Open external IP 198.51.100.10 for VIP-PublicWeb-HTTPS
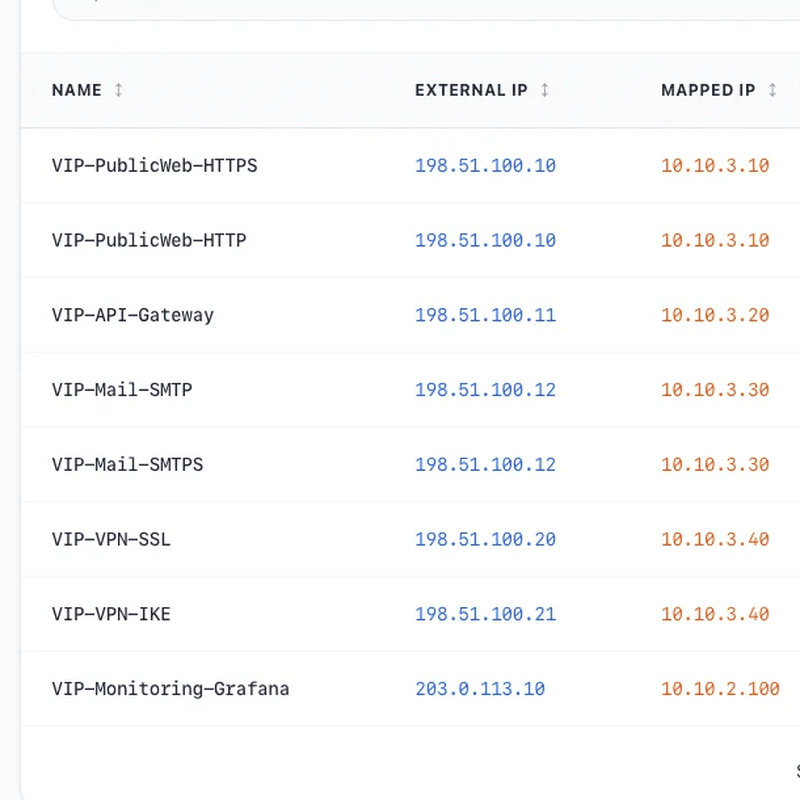Screen dimensions: 800x800 pyautogui.click(x=485, y=165)
